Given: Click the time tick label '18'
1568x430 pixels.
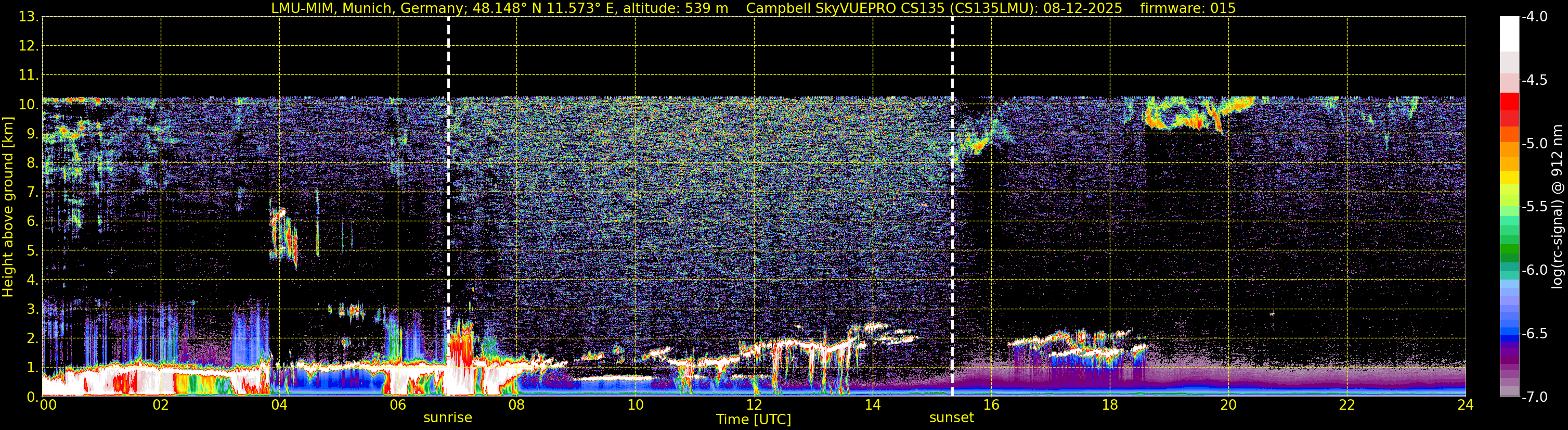Looking at the screenshot, I should point(1110,405).
